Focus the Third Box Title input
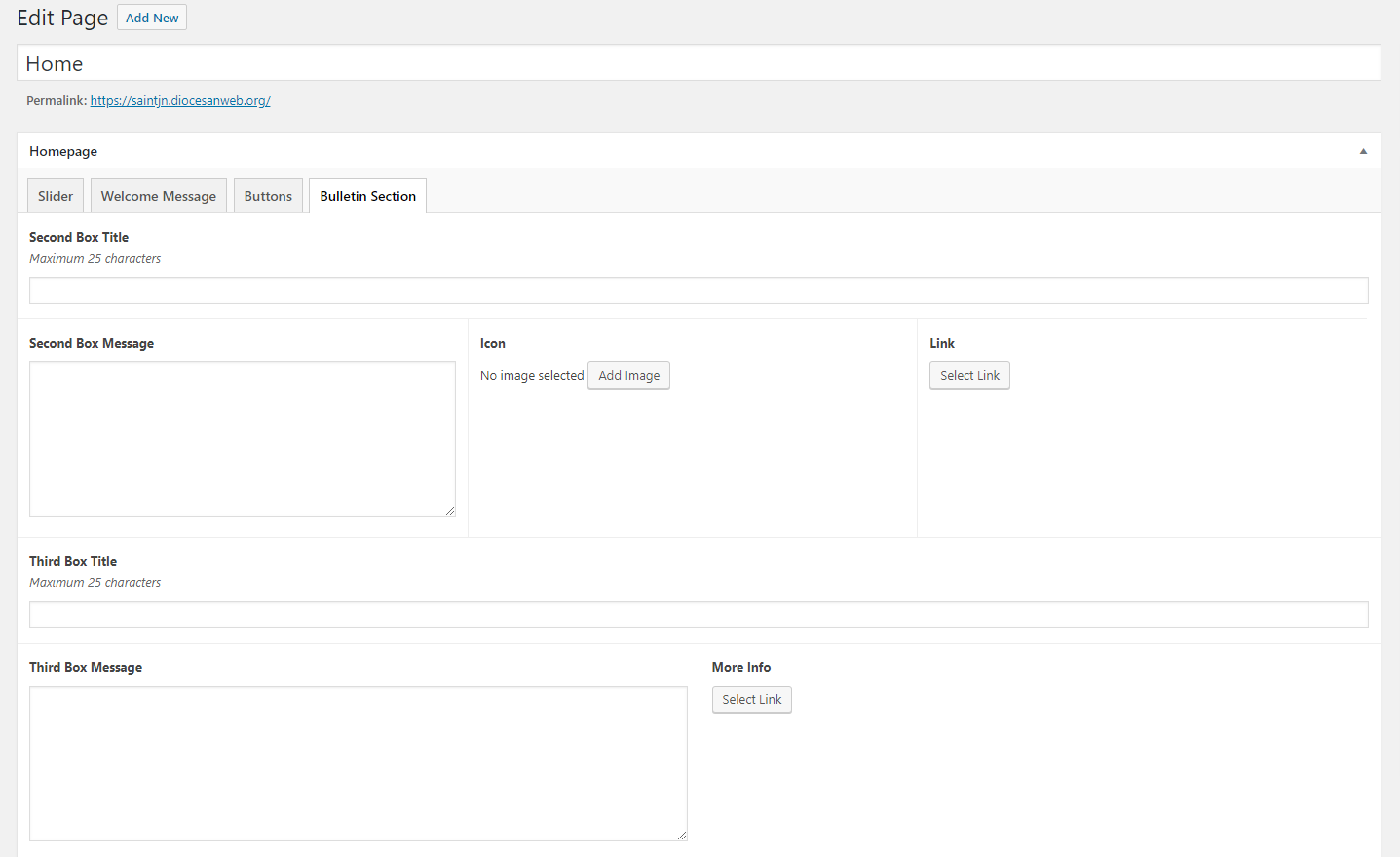 pyautogui.click(x=698, y=615)
